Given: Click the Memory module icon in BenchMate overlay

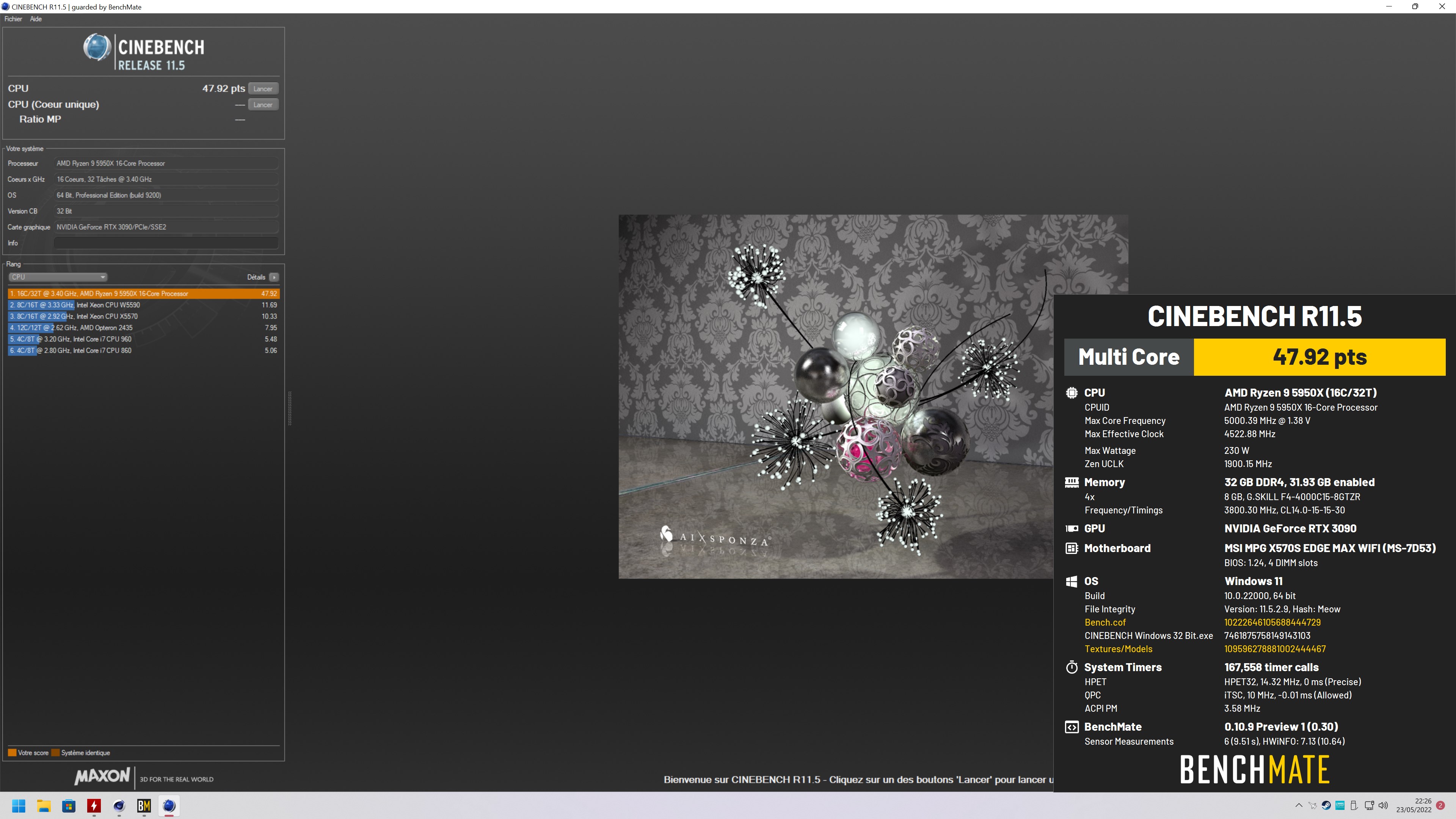Looking at the screenshot, I should point(1071,482).
